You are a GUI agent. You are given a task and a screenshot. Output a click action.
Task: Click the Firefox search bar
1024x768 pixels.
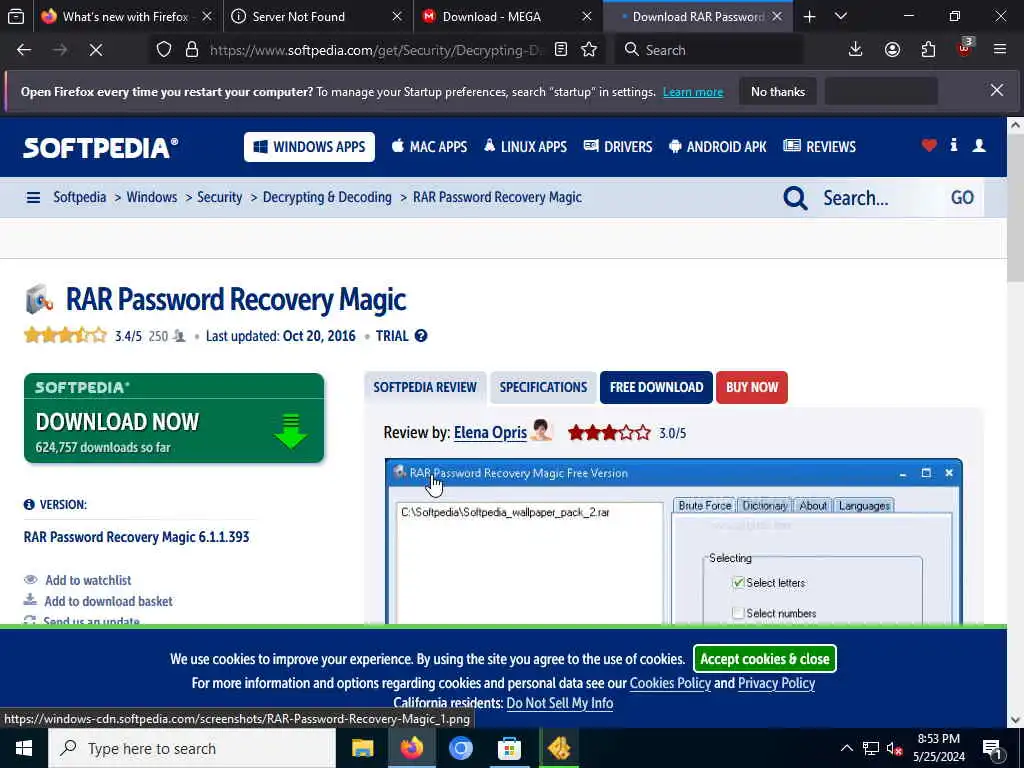coord(709,50)
